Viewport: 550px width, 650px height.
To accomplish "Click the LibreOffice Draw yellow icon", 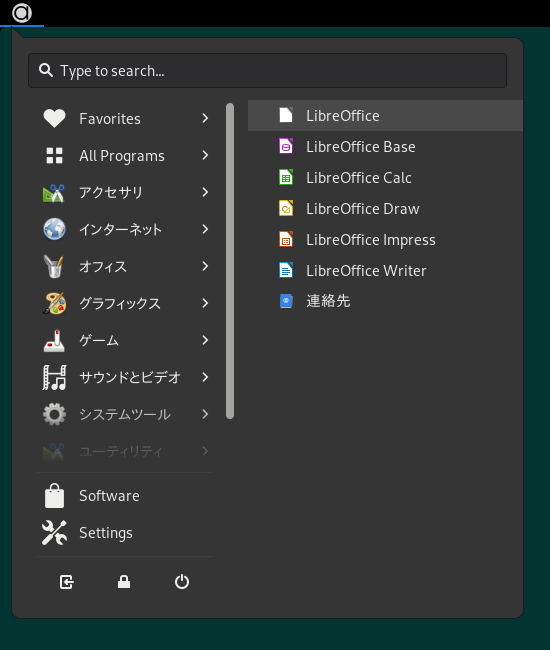I will pos(286,209).
